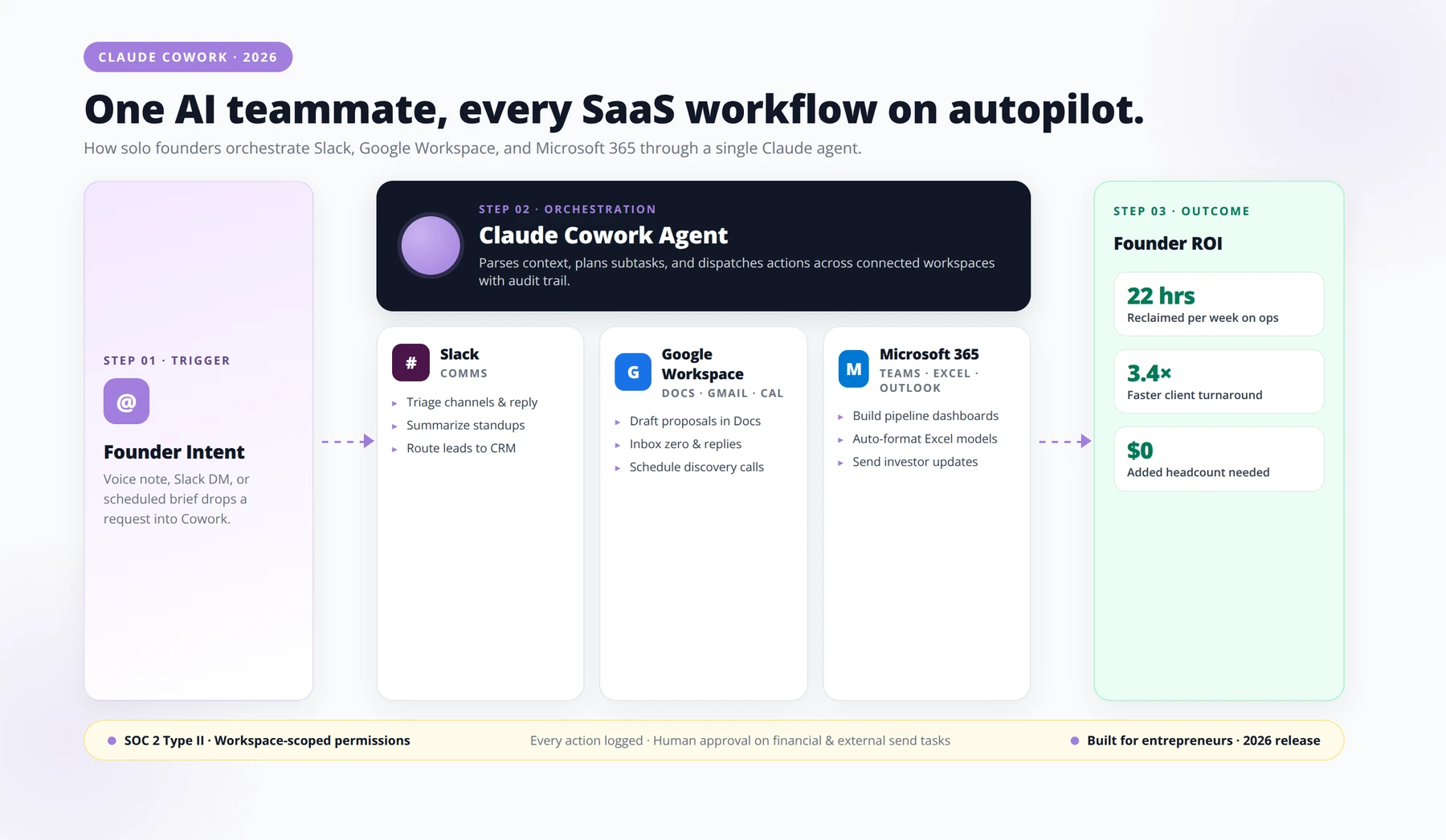Click Send investor updates
Screen dimensions: 1446x840
point(915,462)
